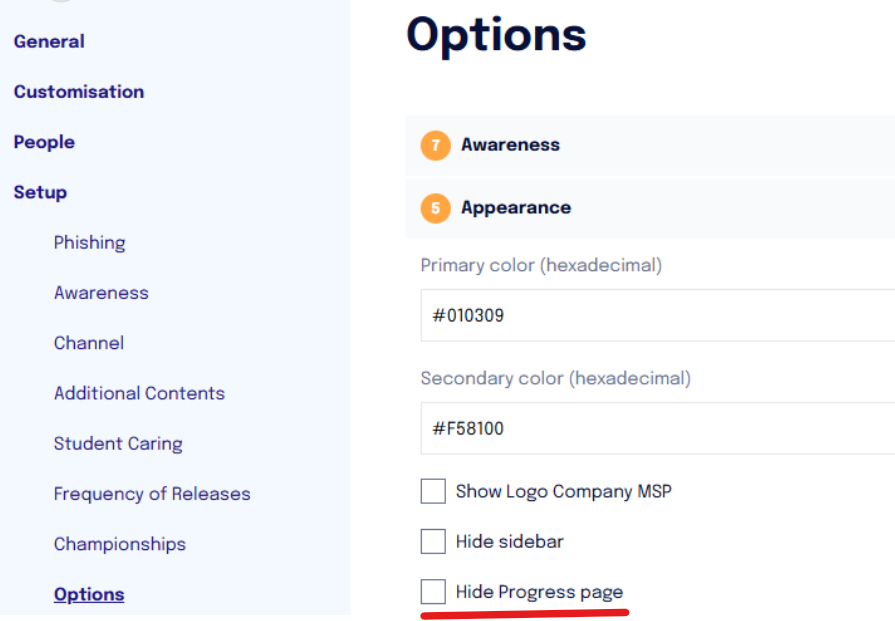Open the Phishing setup page

[90, 243]
